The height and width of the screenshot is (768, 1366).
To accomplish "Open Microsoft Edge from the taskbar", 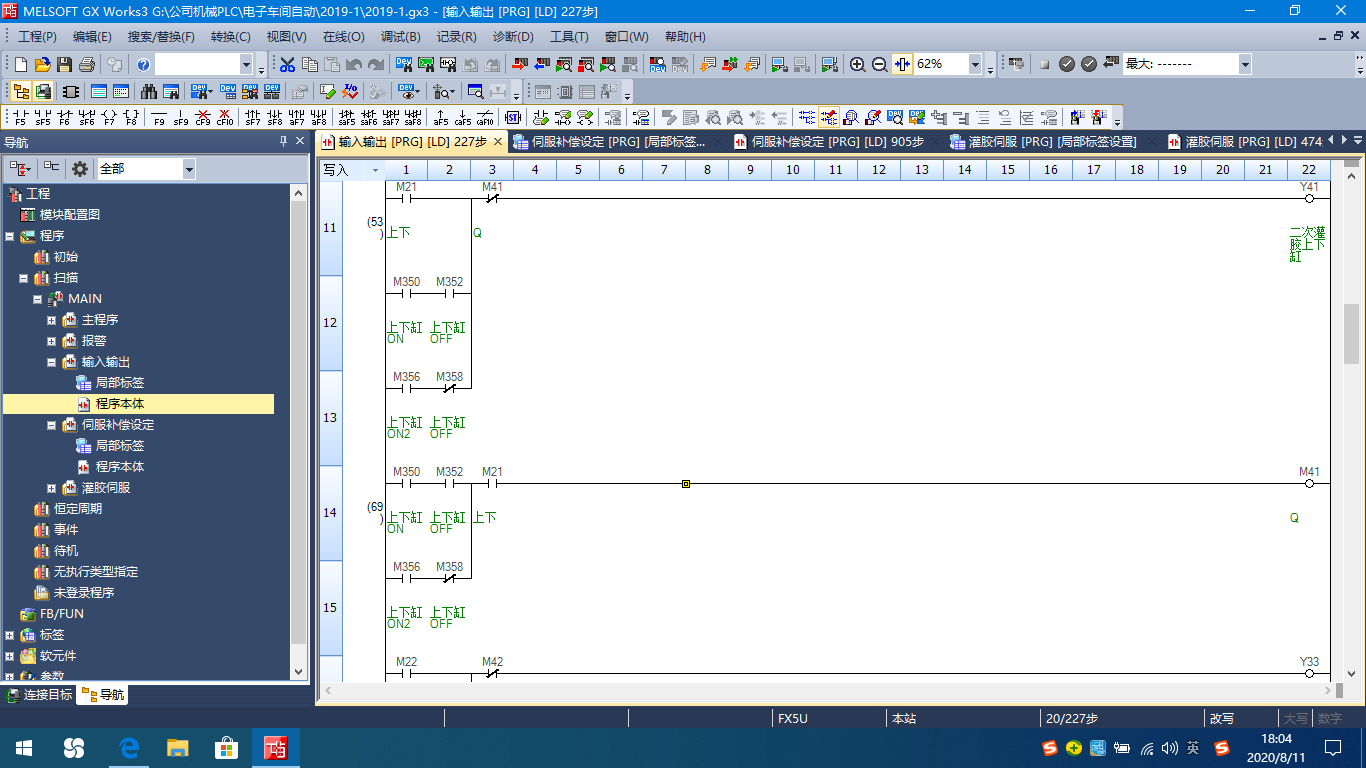I will tap(129, 747).
